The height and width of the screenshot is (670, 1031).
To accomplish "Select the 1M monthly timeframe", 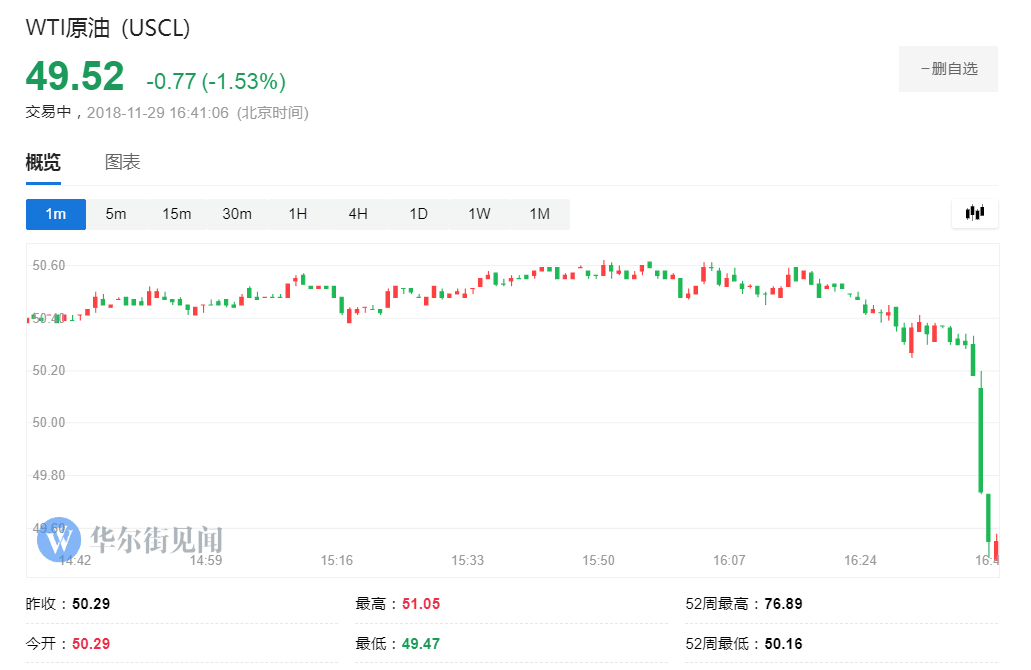I will point(539,213).
